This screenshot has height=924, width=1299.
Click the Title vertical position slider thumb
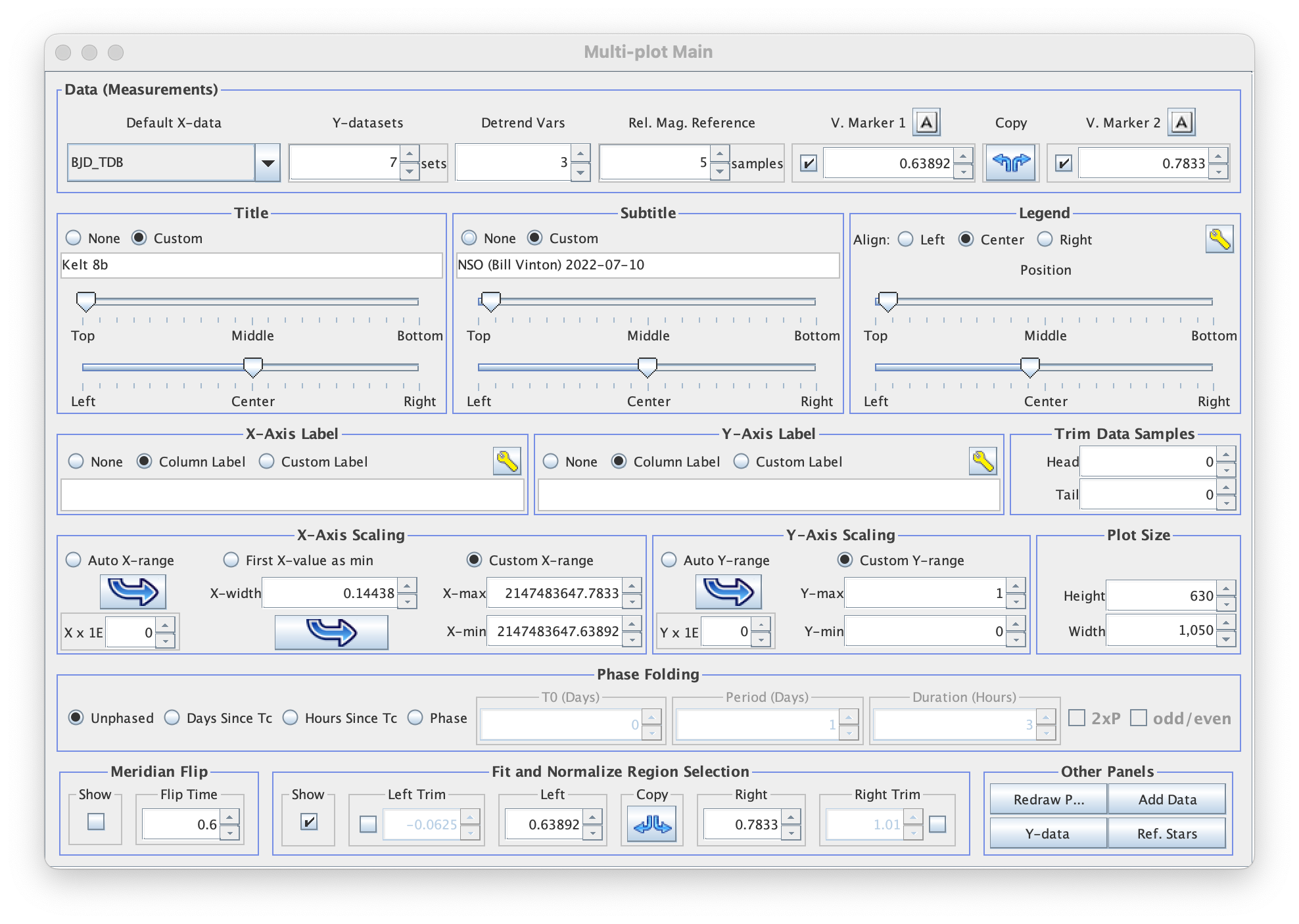(x=86, y=301)
